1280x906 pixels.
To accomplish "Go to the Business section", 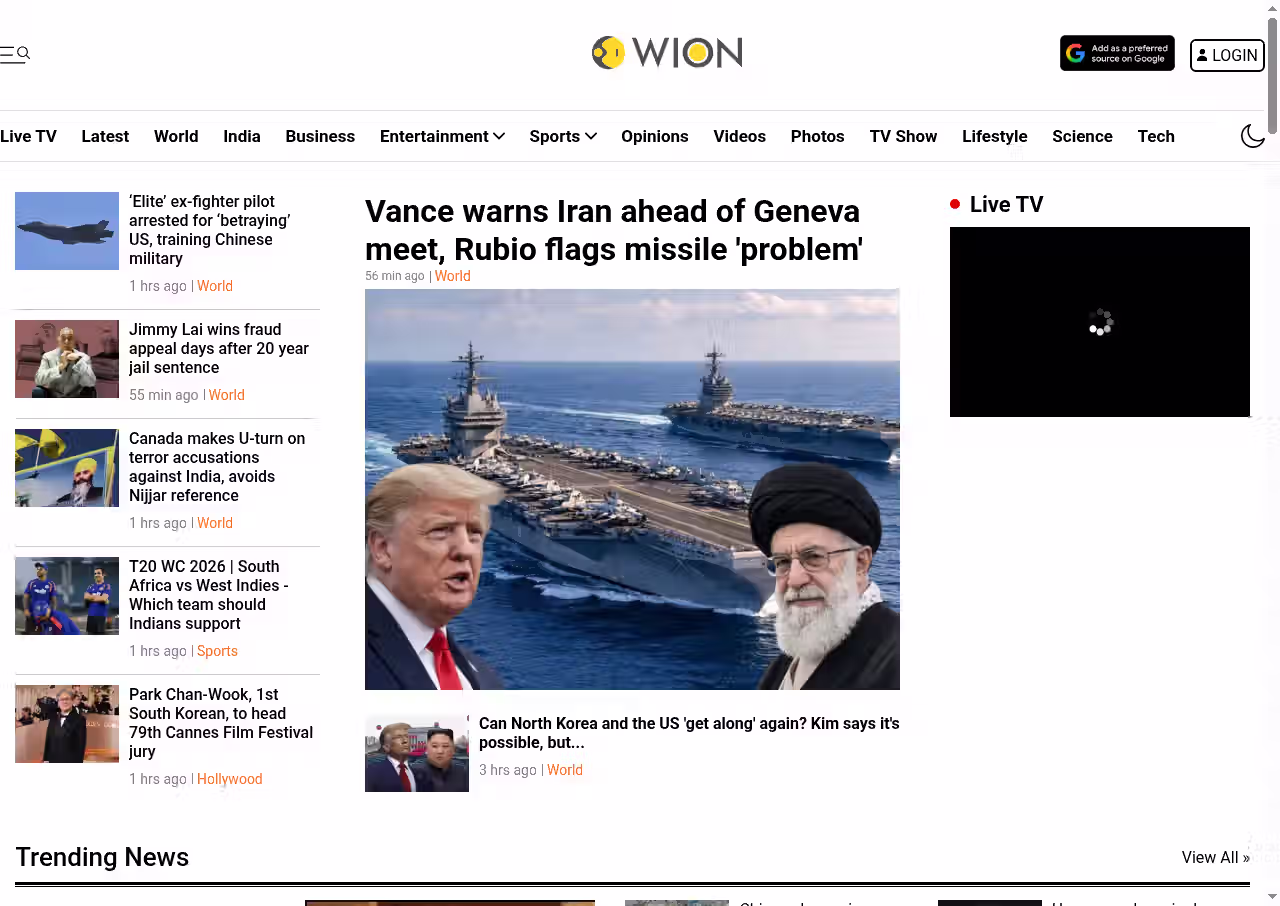I will coord(320,136).
